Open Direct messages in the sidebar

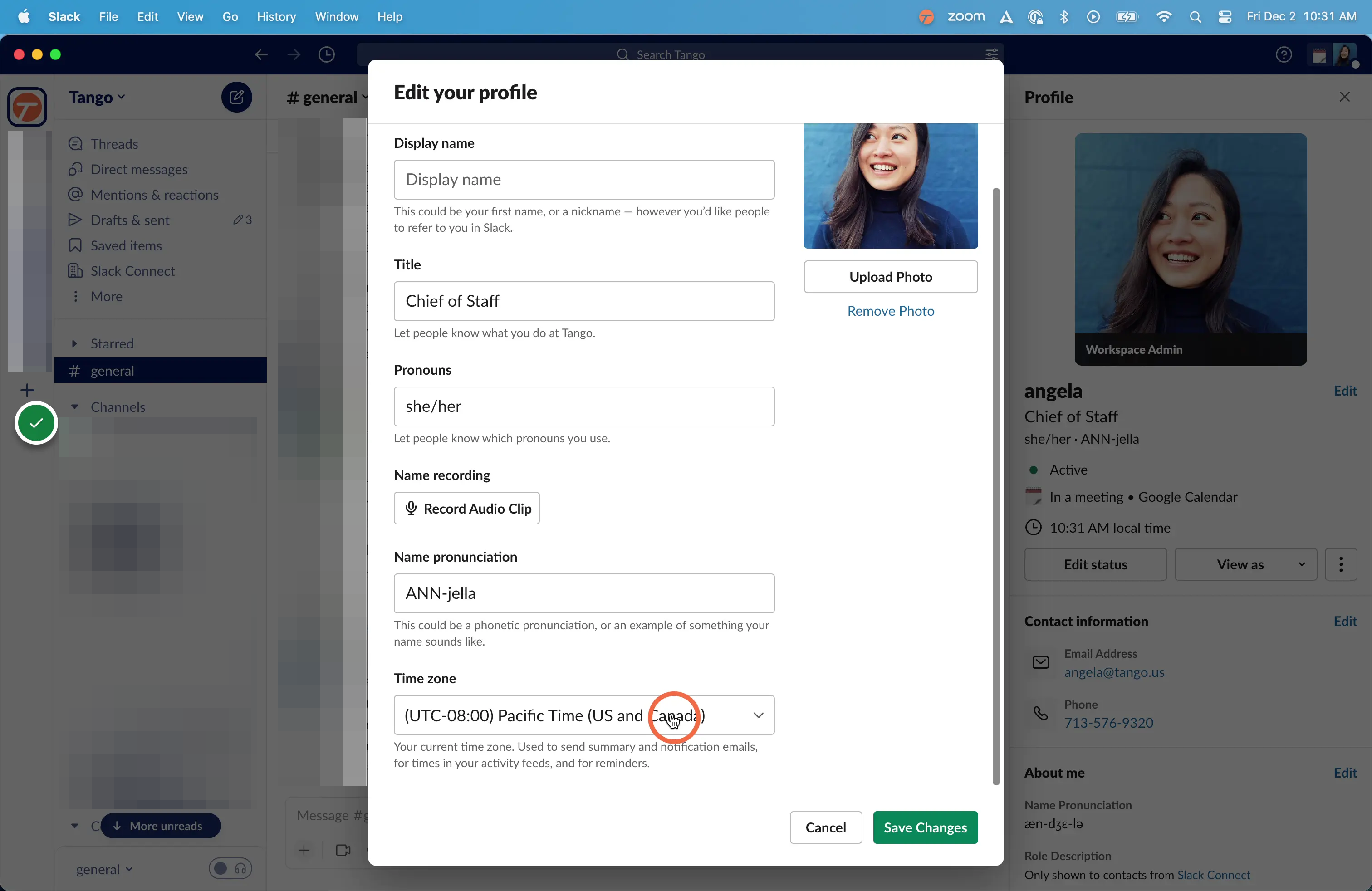pyautogui.click(x=139, y=169)
